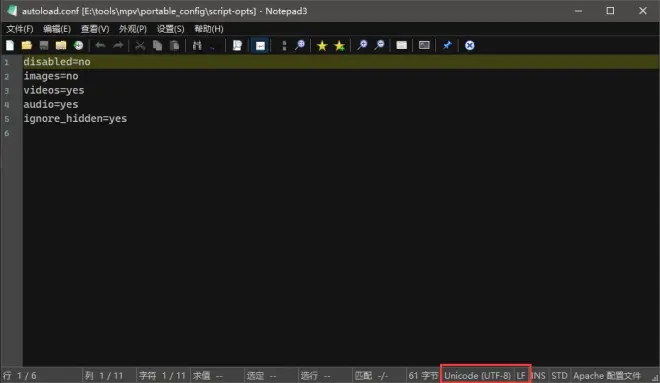
Task: Click the magnifier focused view icon
Action: tap(300, 45)
